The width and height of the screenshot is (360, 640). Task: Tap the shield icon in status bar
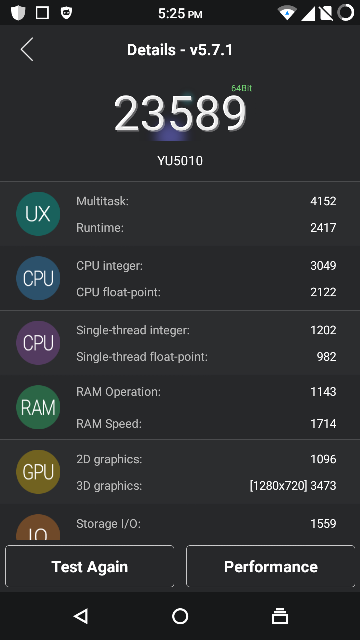[x=18, y=13]
